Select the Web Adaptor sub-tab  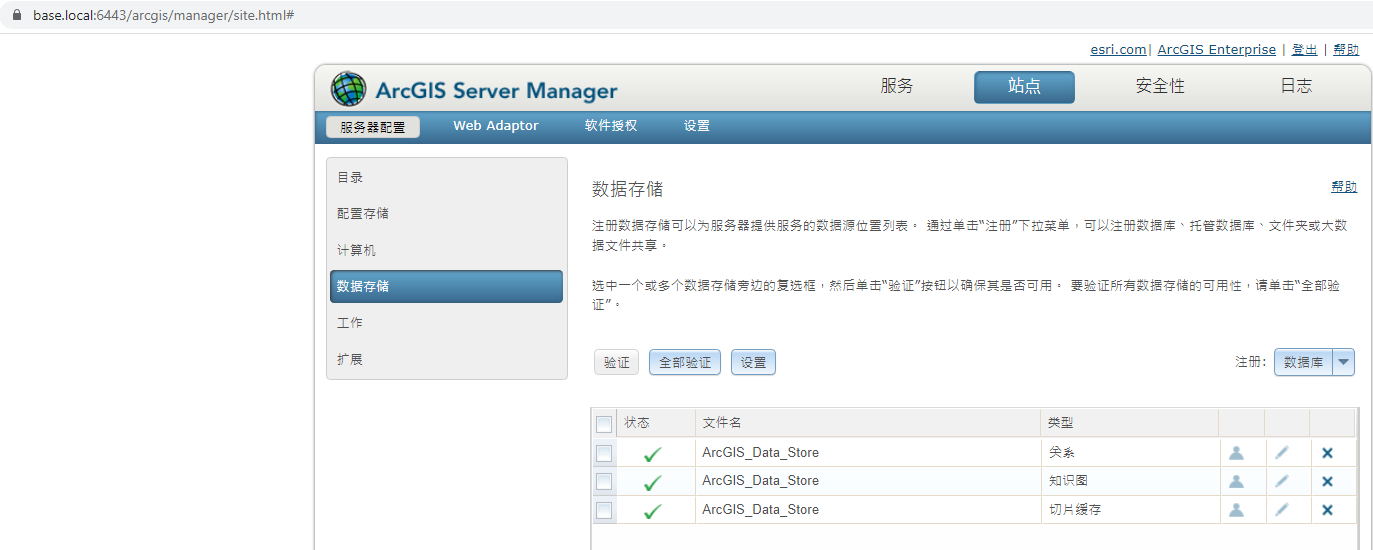[496, 126]
